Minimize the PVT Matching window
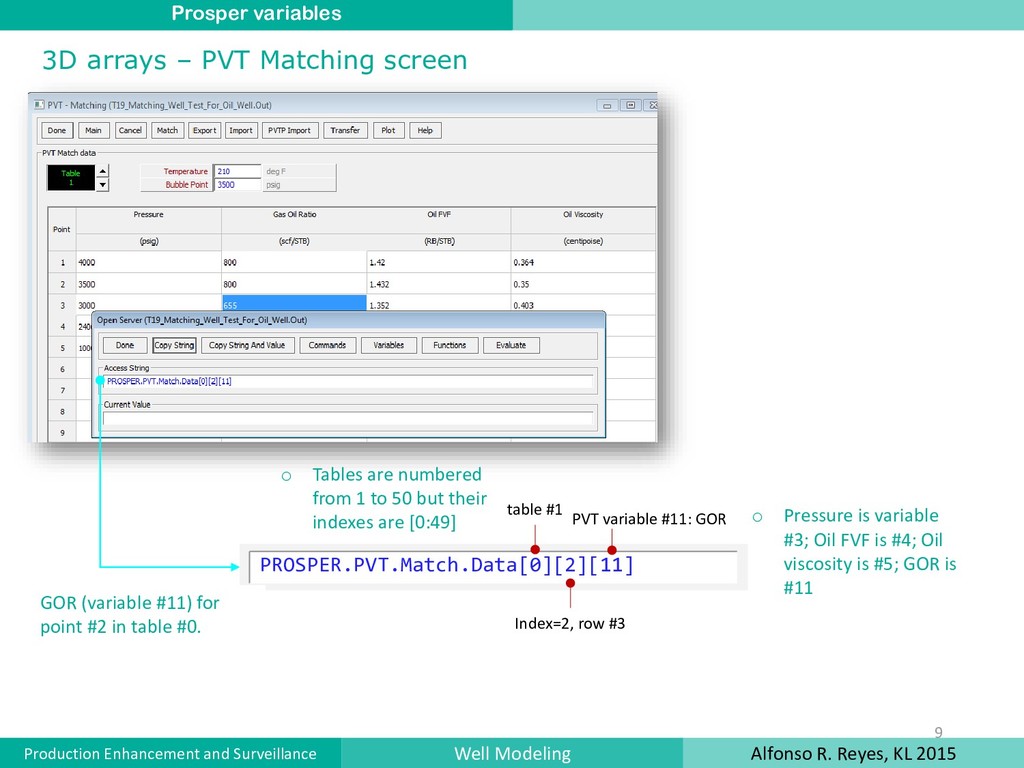This screenshot has height=768, width=1024. click(607, 105)
